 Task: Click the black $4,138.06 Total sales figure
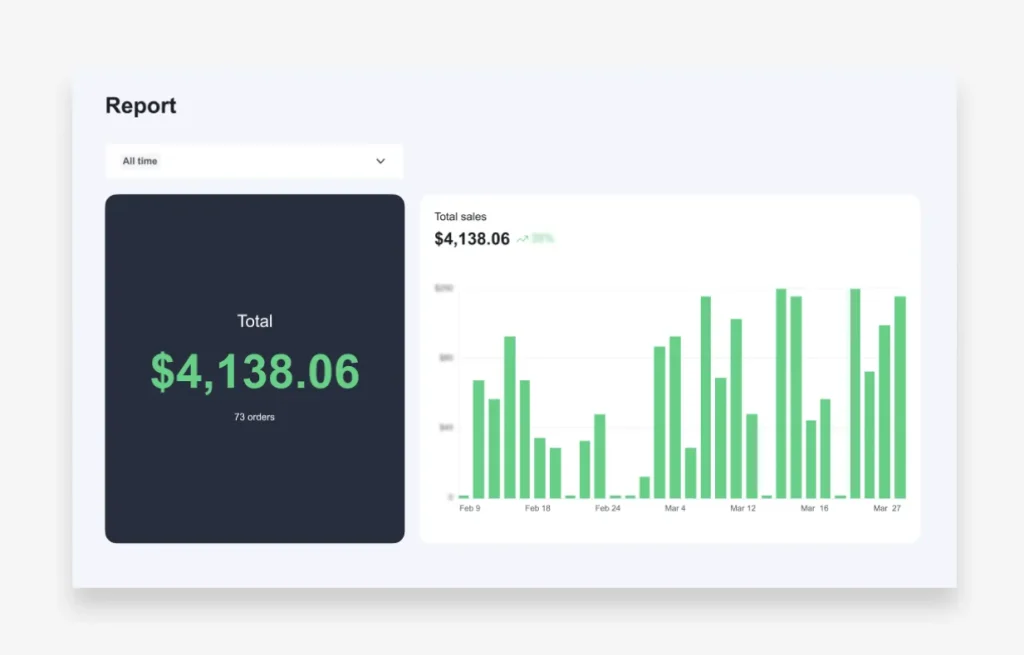tap(472, 239)
